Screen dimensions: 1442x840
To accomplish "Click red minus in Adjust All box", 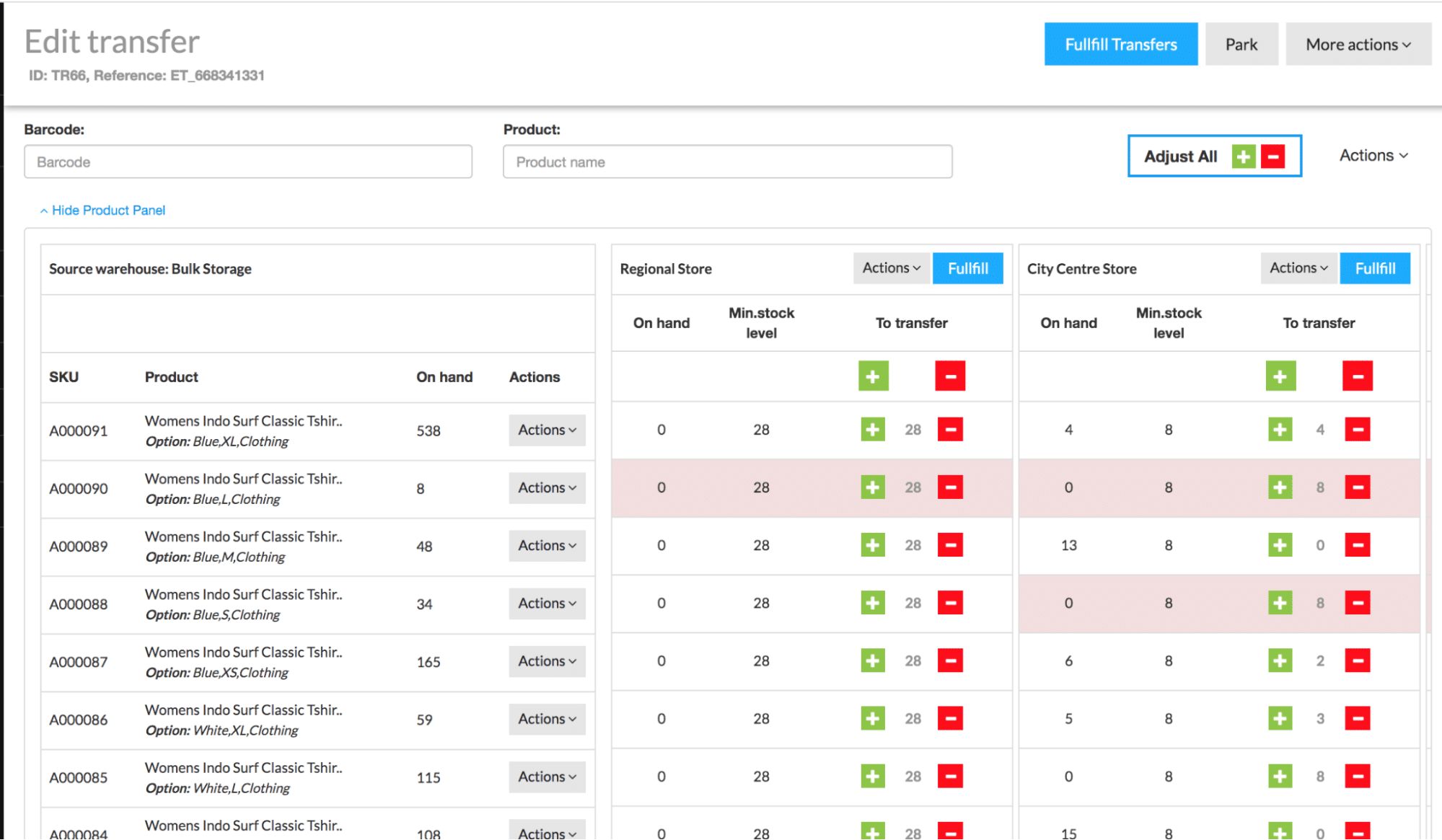I will pyautogui.click(x=1273, y=156).
